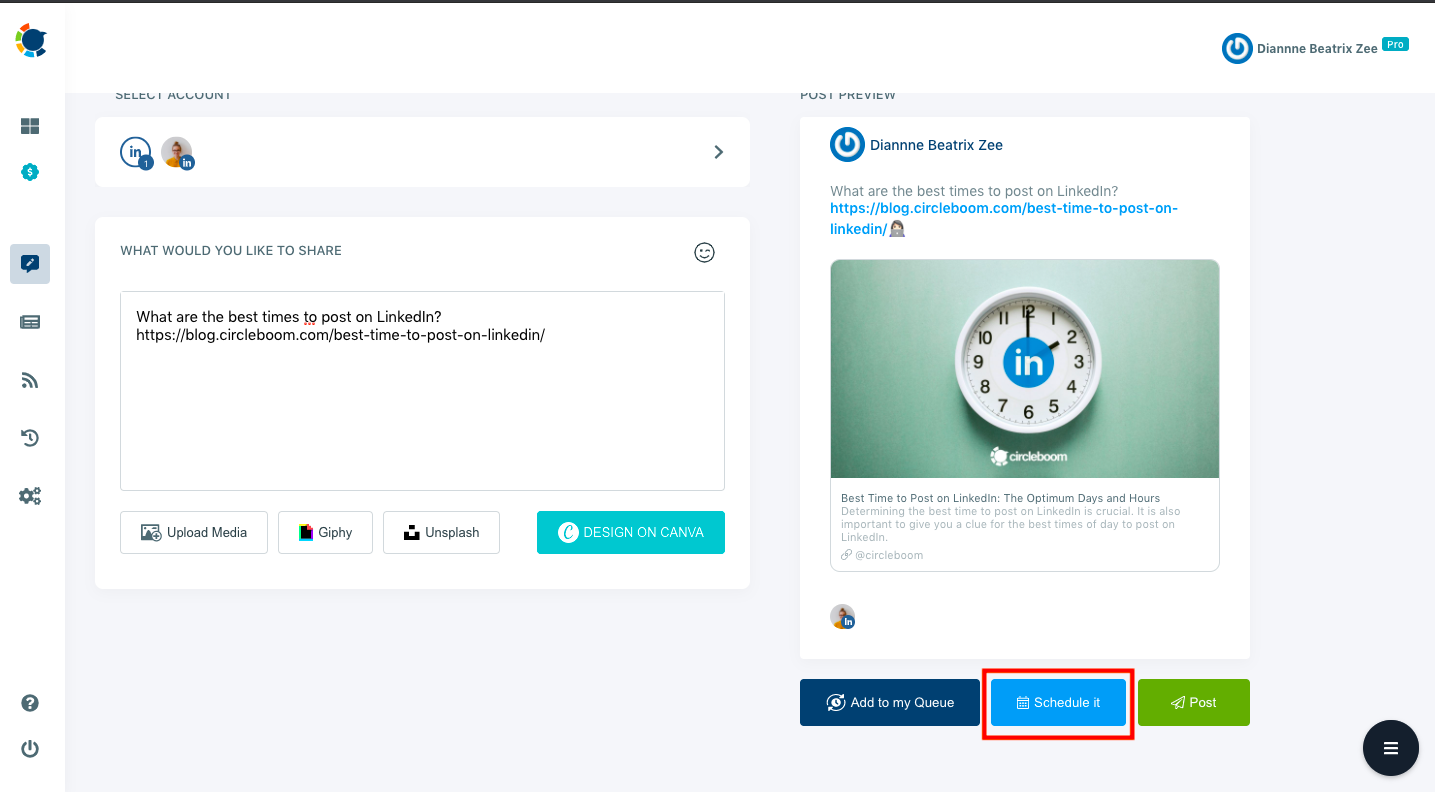Open the dashboard grid icon

[30, 126]
